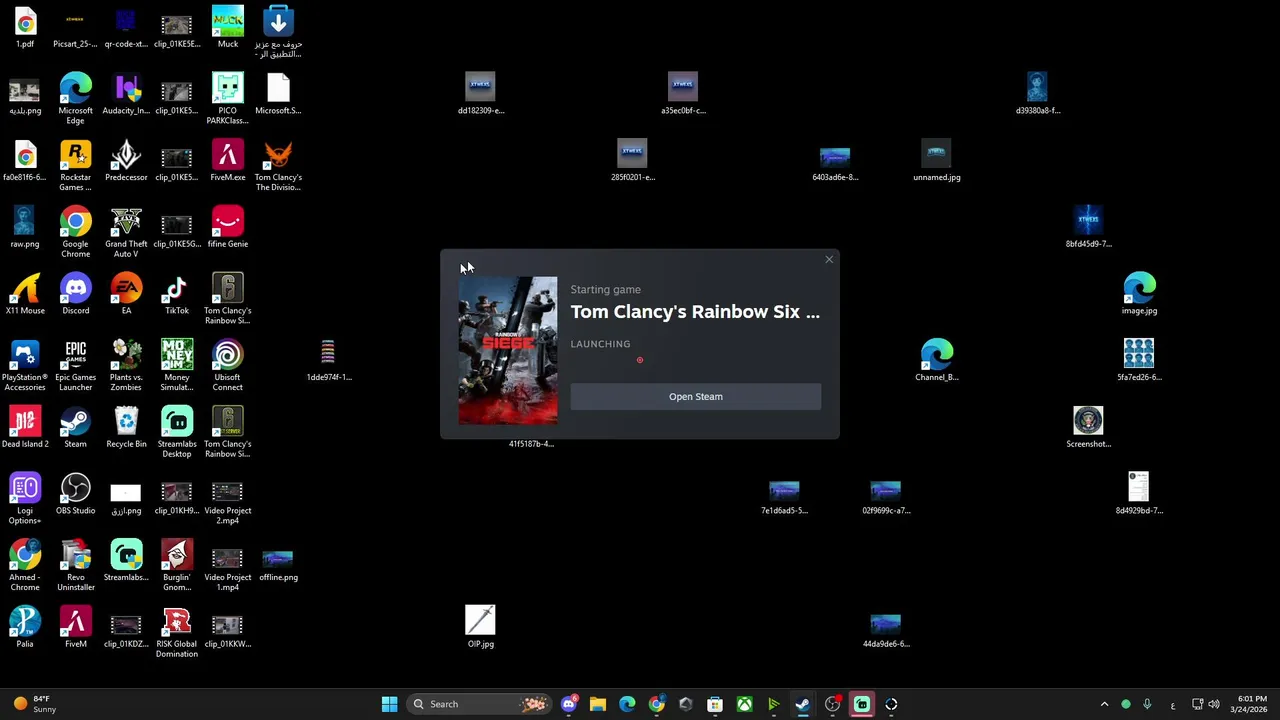Click Open Steam in the launch dialog

695,397
